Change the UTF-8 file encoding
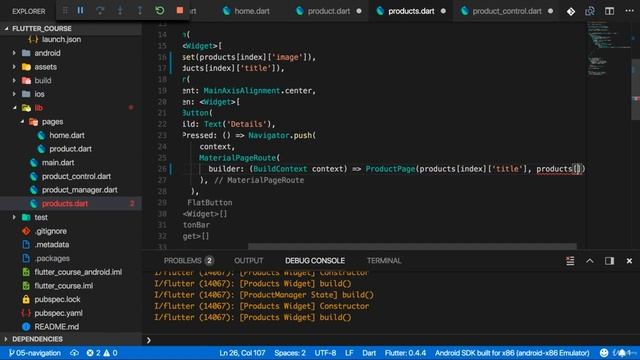Viewport: 640px width, 360px height. click(x=325, y=353)
